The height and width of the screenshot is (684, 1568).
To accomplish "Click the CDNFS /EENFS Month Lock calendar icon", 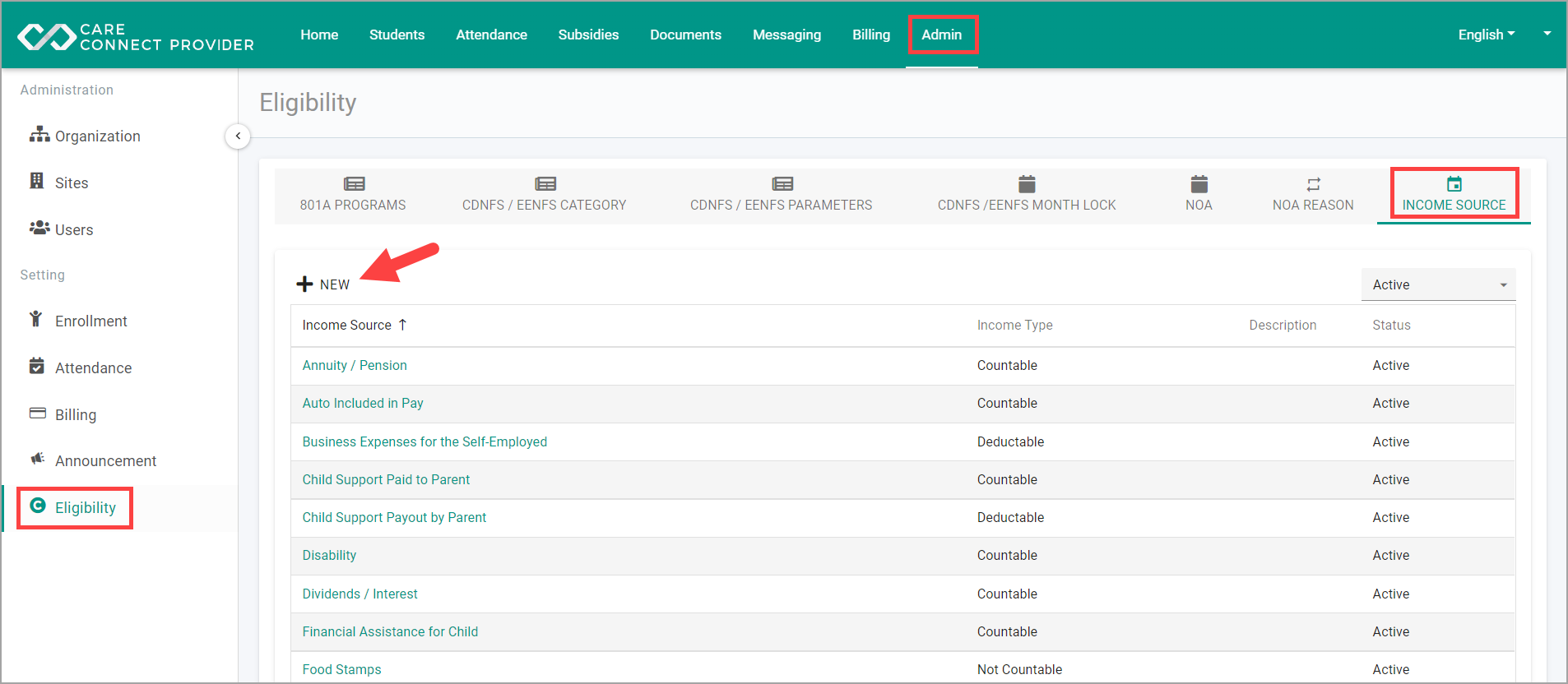I will 1027,183.
